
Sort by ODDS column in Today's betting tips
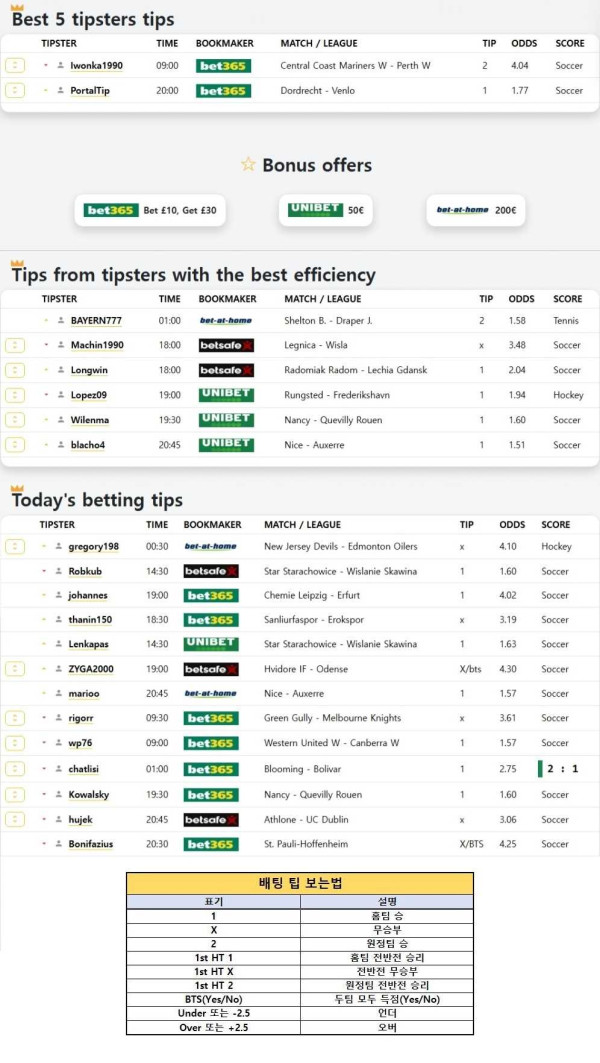coord(512,524)
